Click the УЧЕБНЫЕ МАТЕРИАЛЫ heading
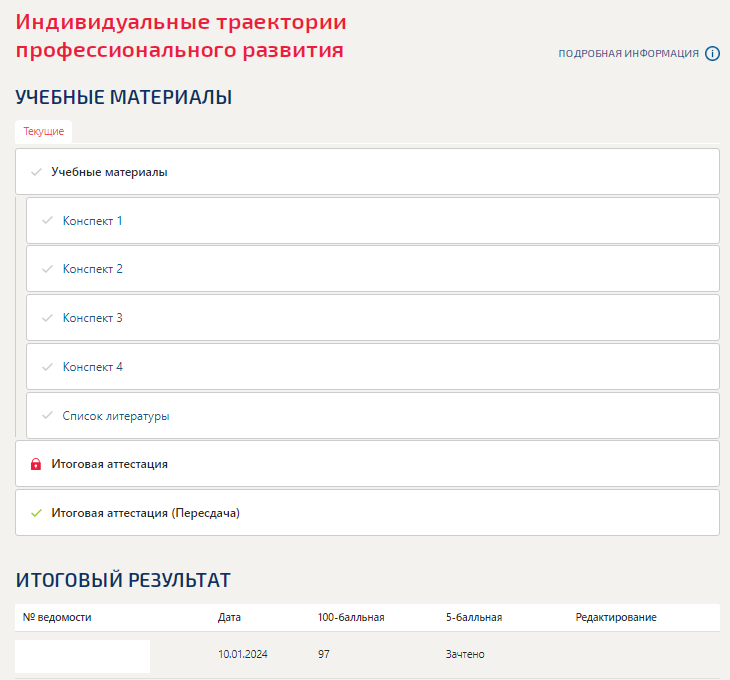This screenshot has width=730, height=680. click(x=124, y=97)
